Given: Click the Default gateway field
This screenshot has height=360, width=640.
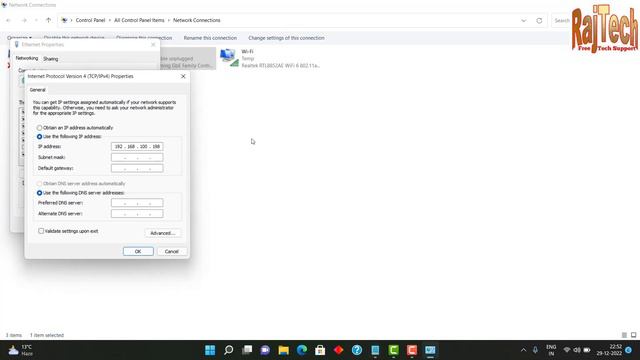Looking at the screenshot, I should (137, 168).
